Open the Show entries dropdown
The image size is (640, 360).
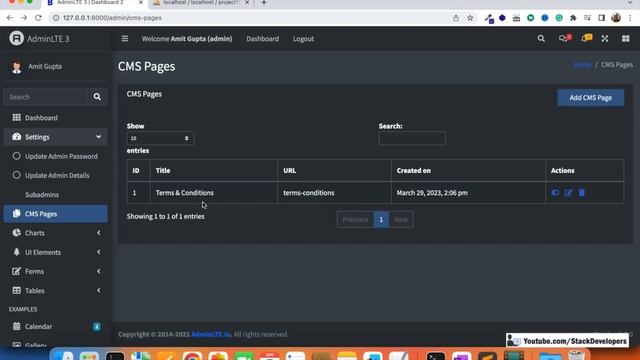160,138
